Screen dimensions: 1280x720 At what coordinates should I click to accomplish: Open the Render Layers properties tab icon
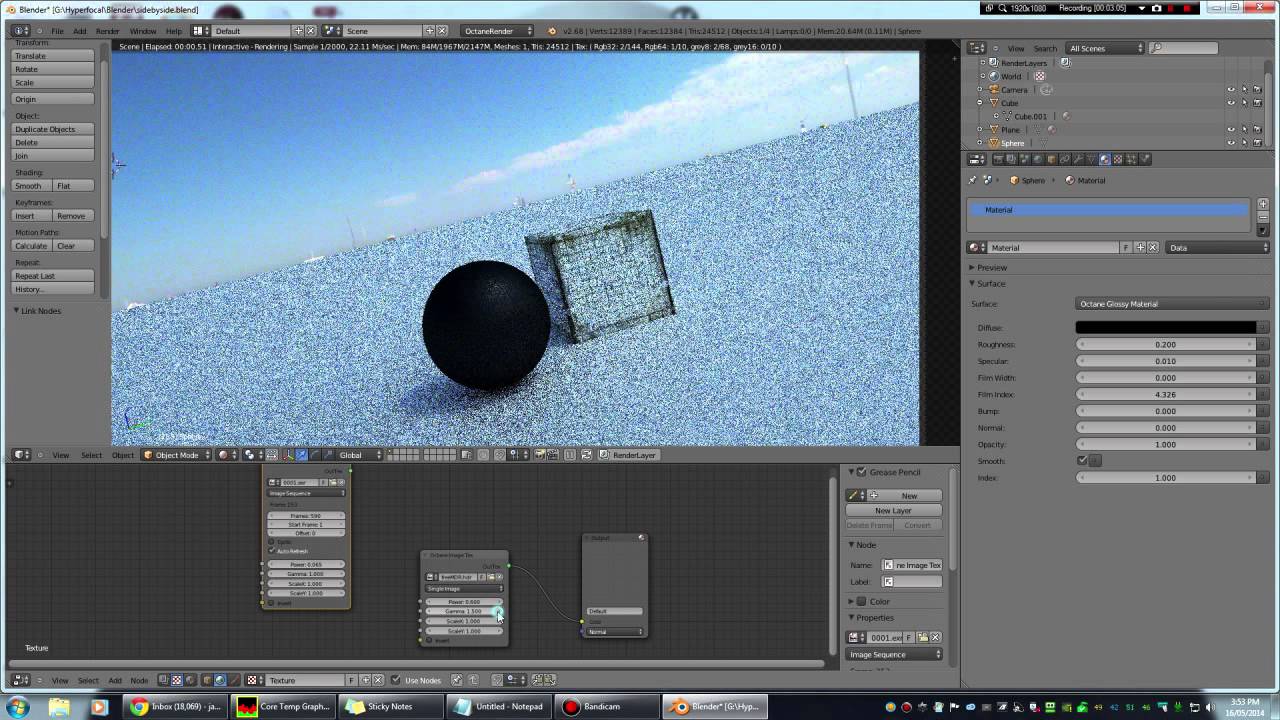pyautogui.click(x=1011, y=159)
